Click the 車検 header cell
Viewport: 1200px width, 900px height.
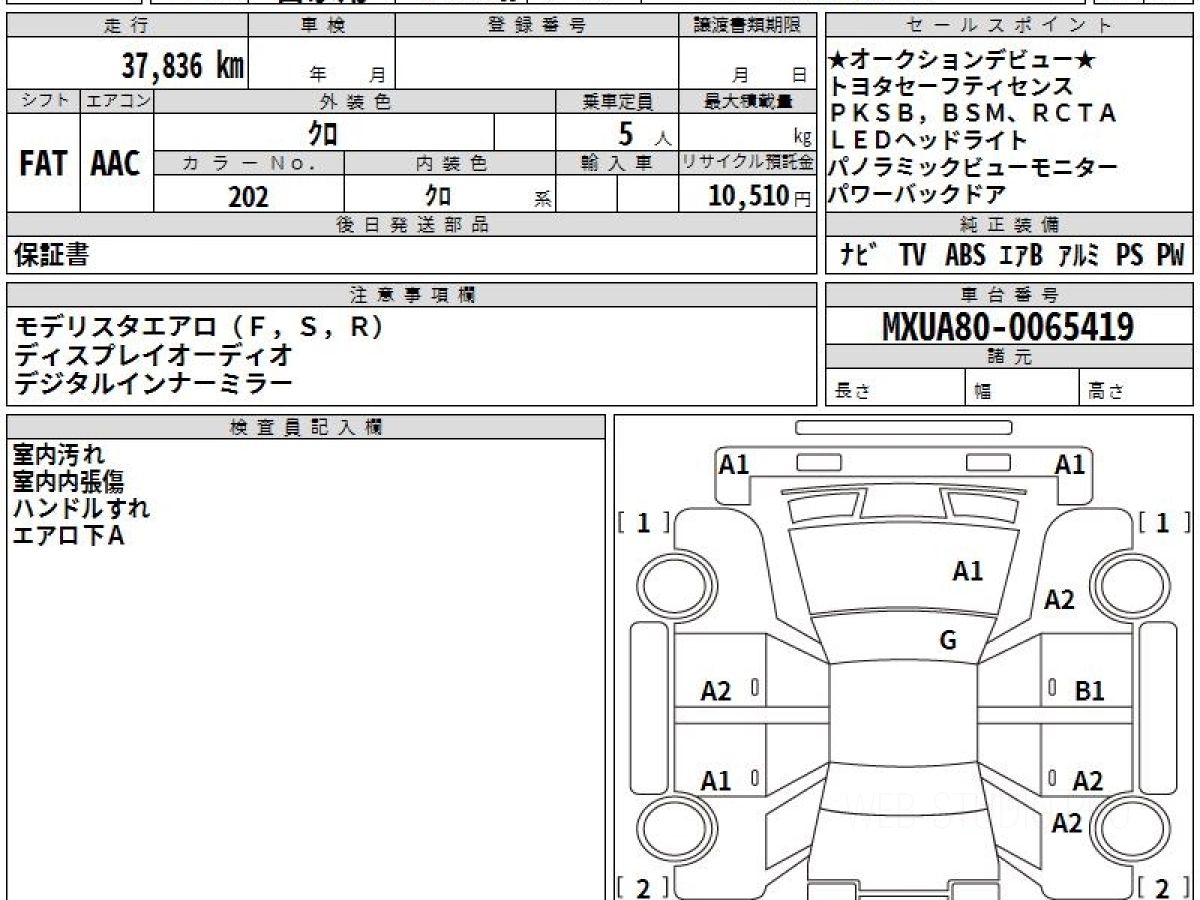[322, 26]
